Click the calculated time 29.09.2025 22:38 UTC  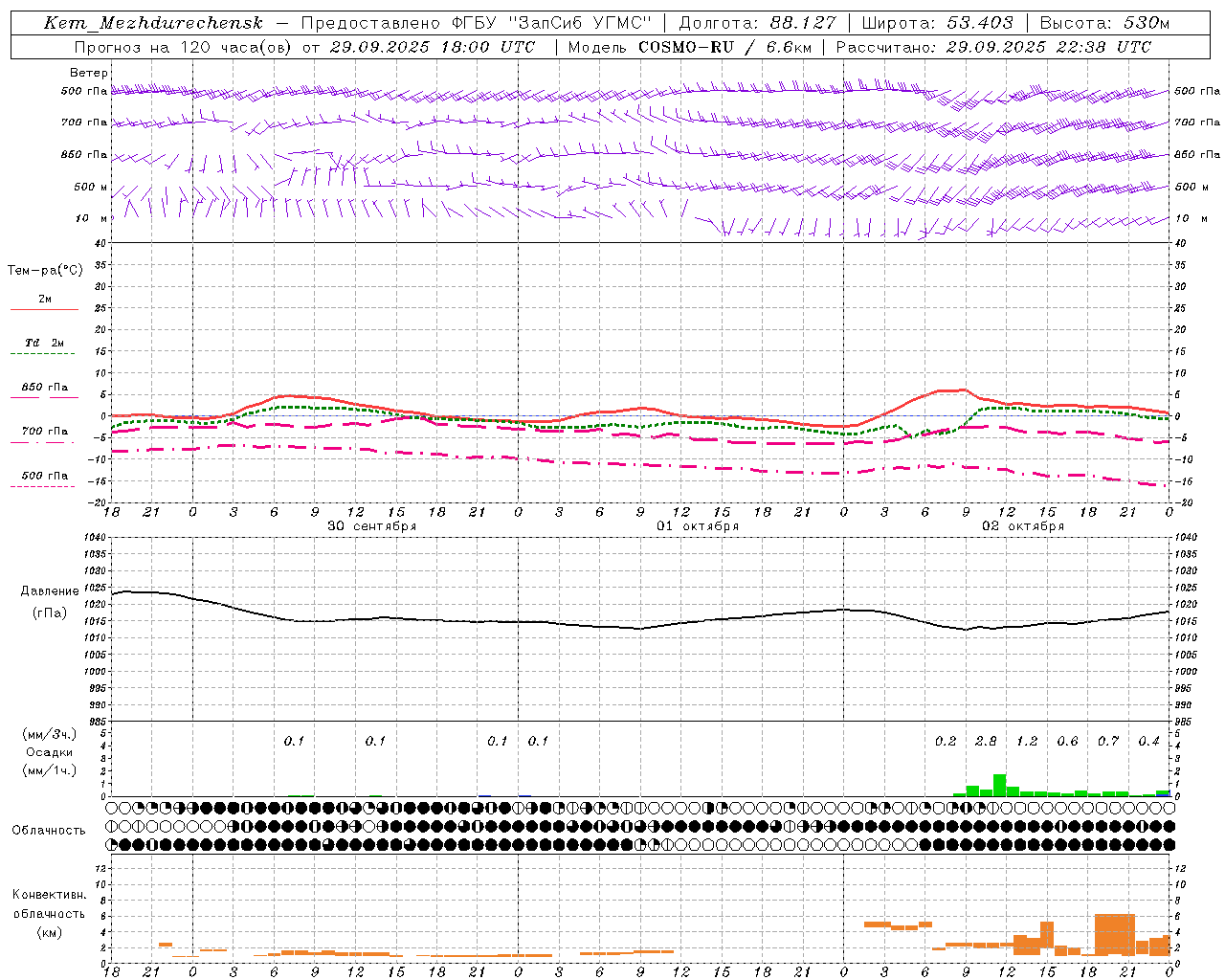coord(1049,47)
